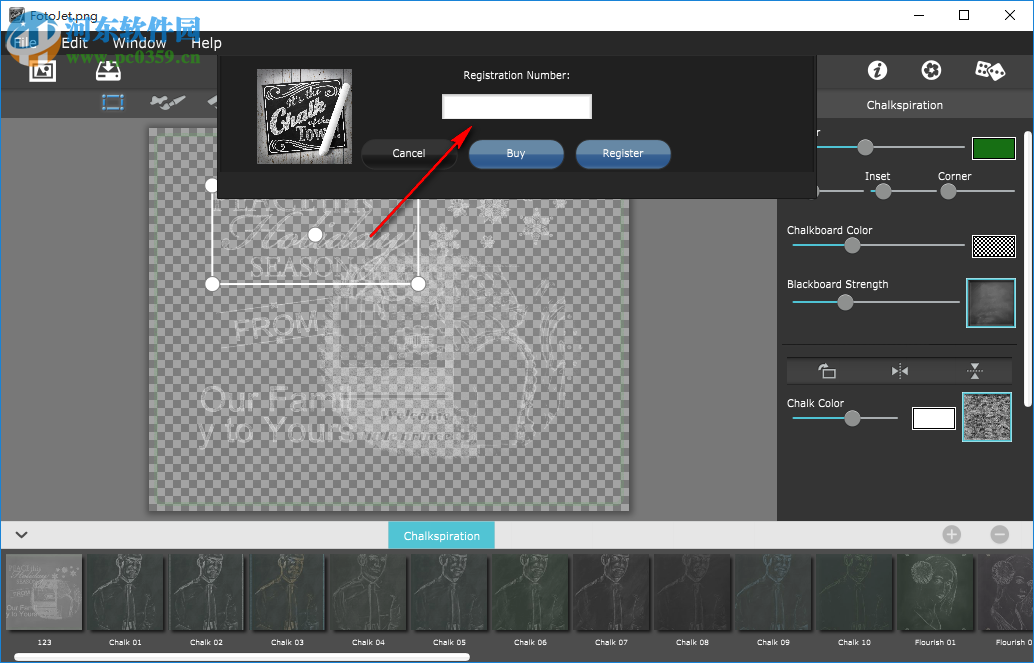Open the Edit menu
The height and width of the screenshot is (663, 1034).
tap(75, 43)
